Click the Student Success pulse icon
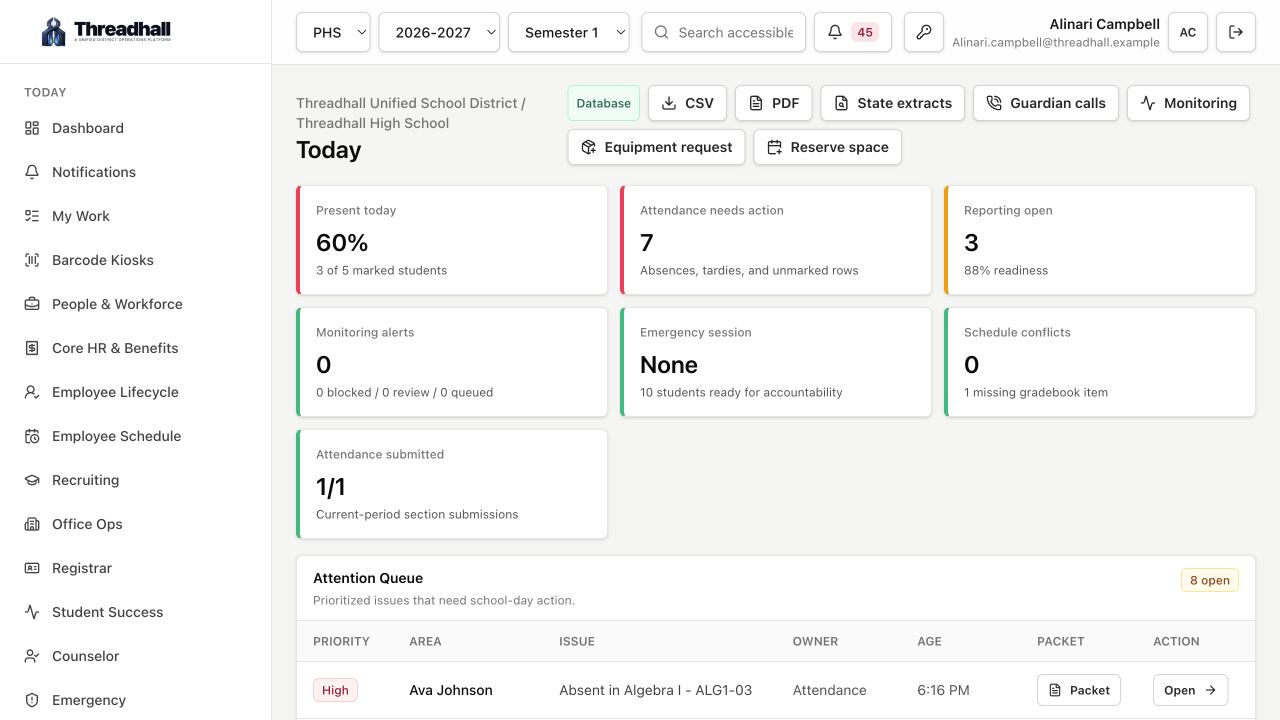 click(x=32, y=612)
